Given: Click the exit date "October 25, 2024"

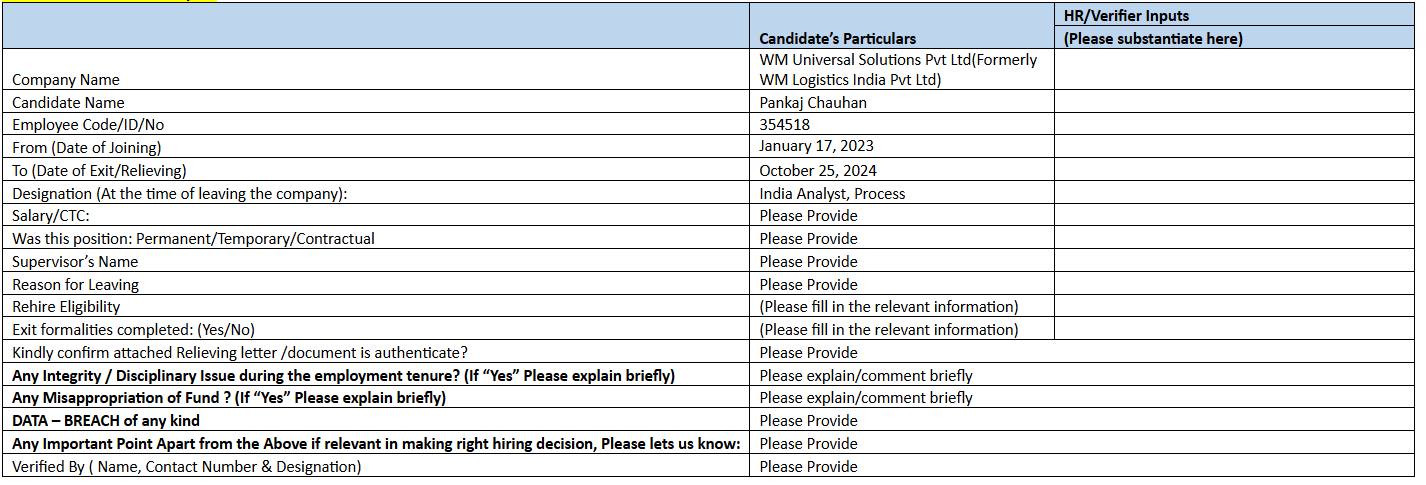Looking at the screenshot, I should 818,170.
